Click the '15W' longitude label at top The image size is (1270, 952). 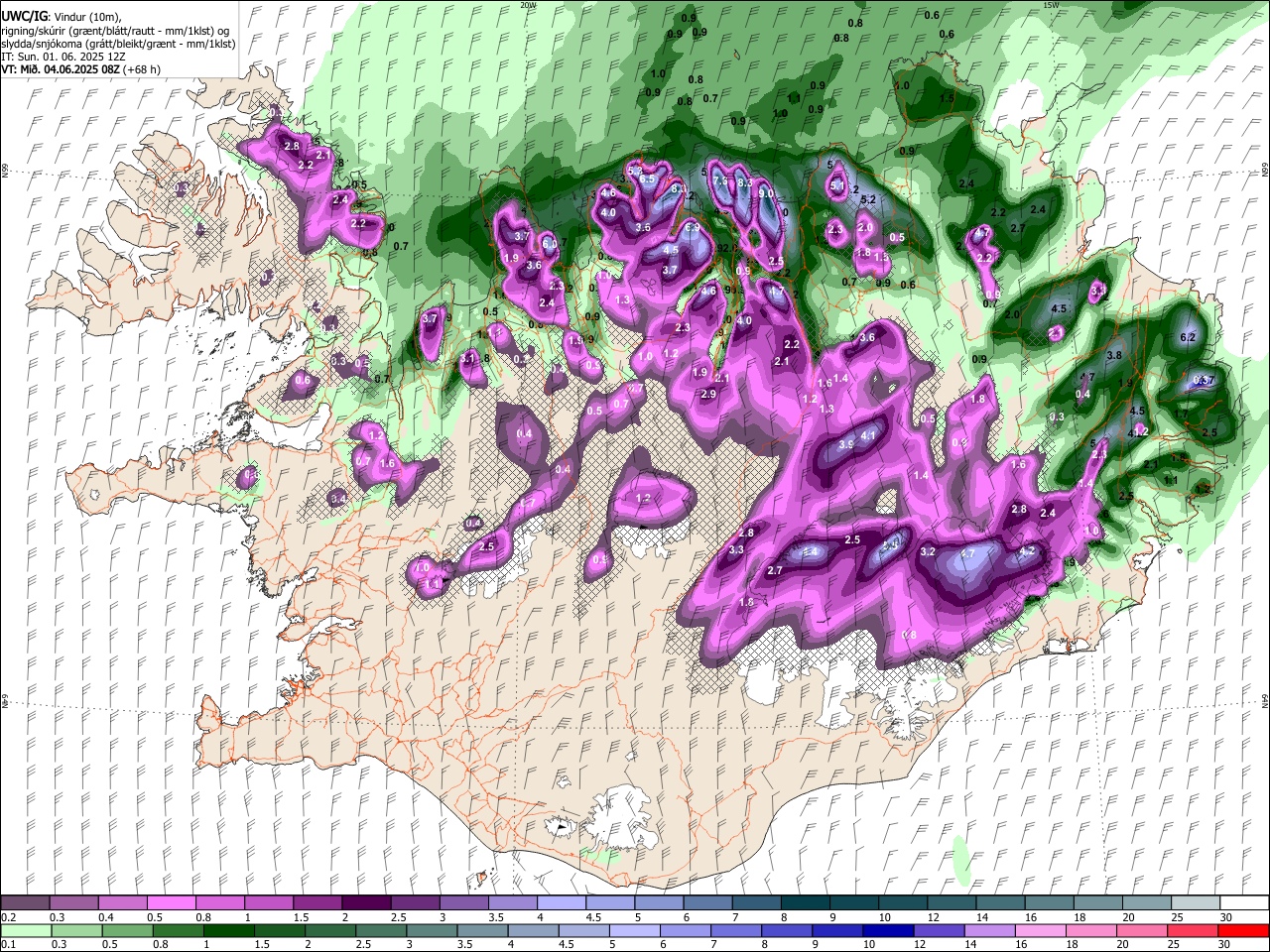click(x=1051, y=4)
